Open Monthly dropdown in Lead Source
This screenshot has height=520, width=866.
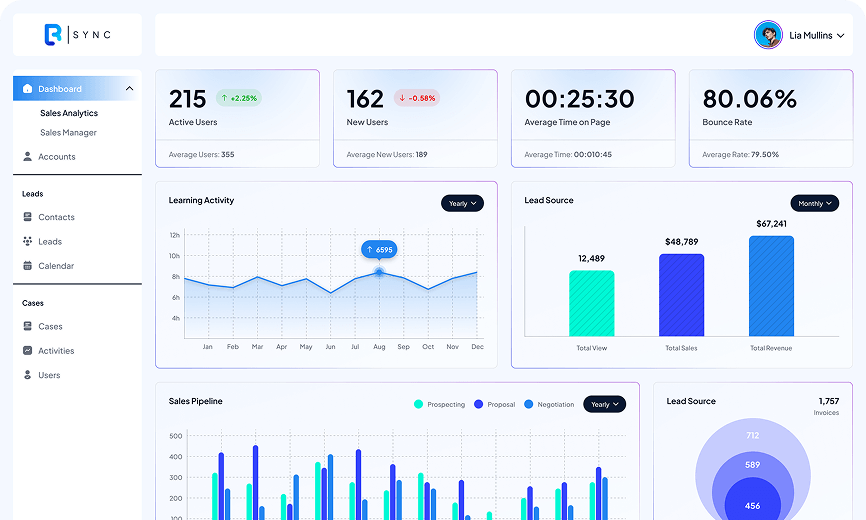coord(815,203)
